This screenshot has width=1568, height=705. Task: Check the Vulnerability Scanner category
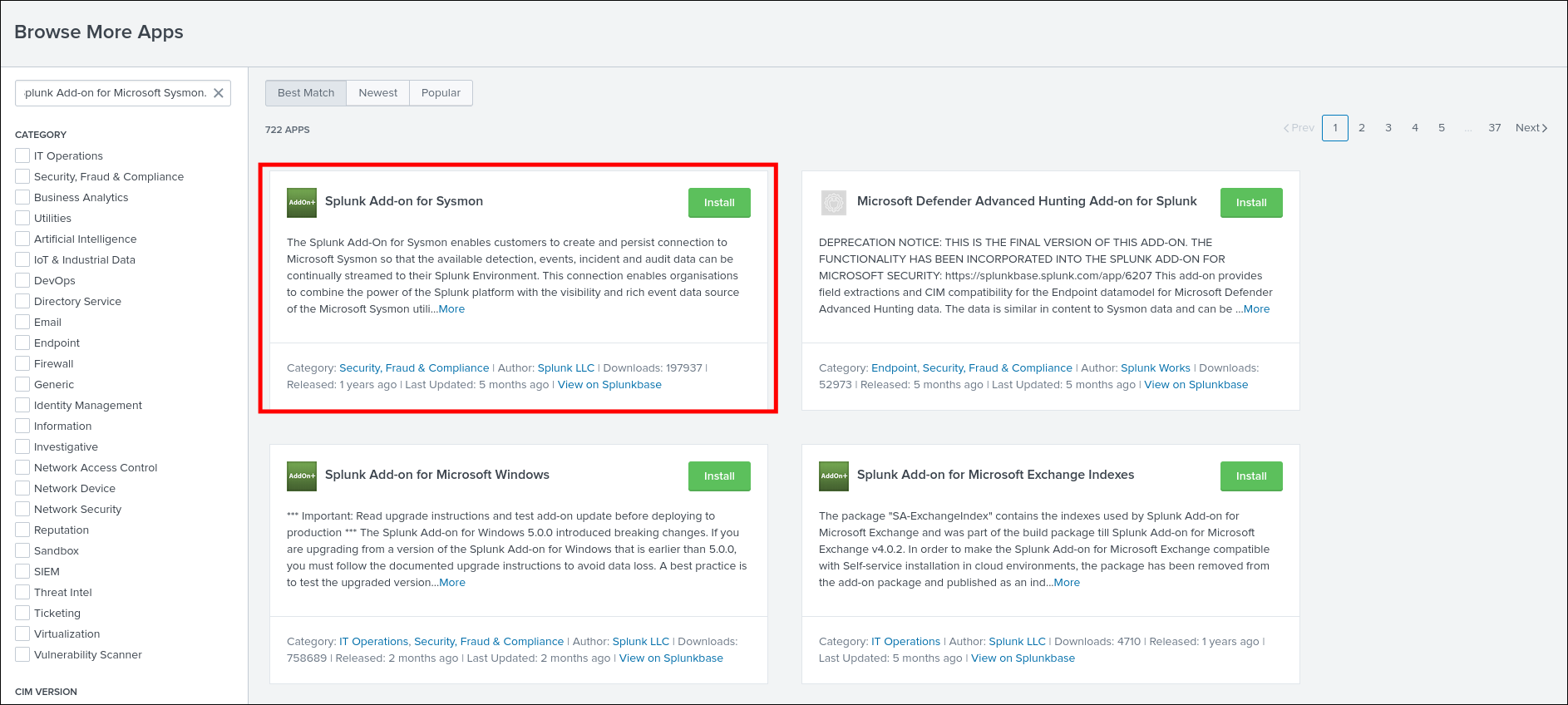pos(22,654)
